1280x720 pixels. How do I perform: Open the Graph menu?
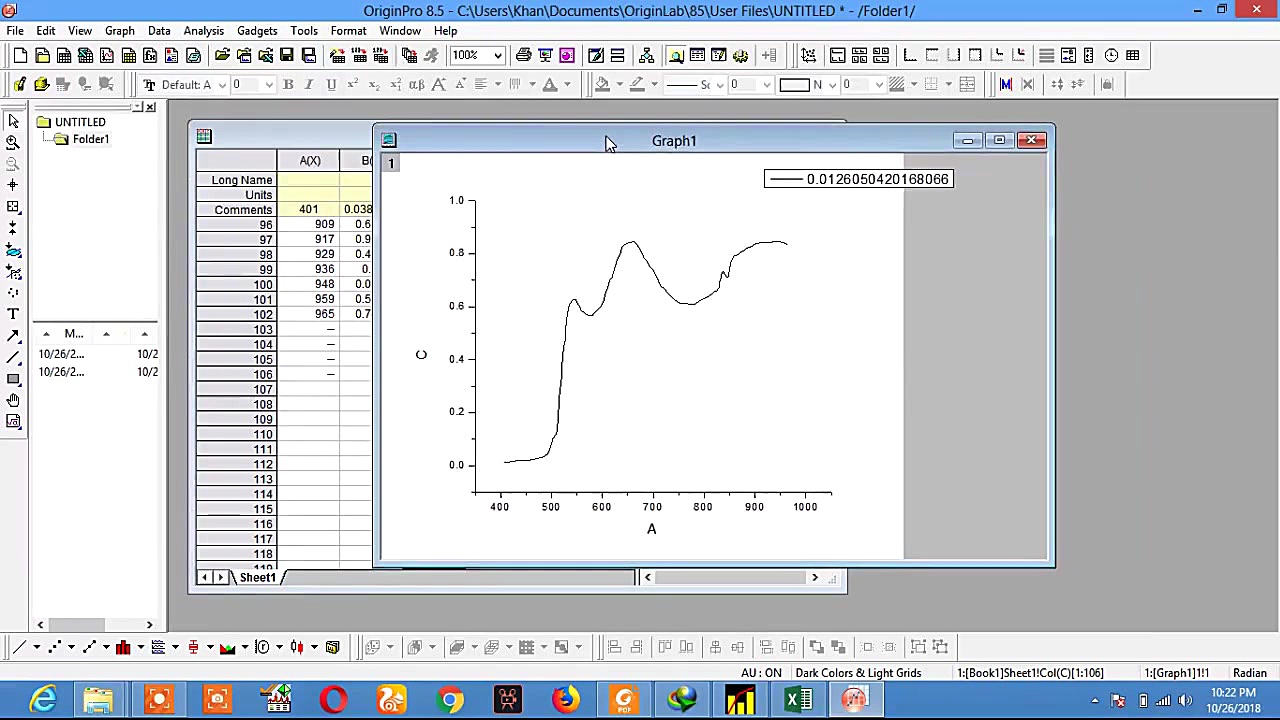coord(119,31)
